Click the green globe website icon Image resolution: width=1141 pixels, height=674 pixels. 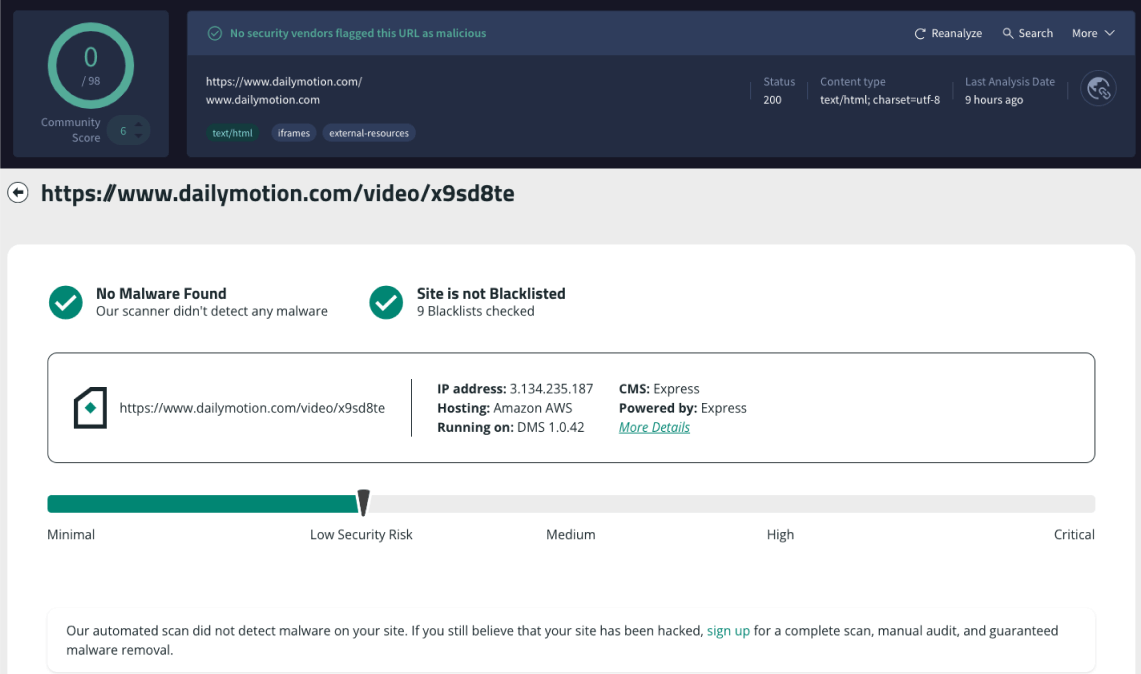point(1099,88)
